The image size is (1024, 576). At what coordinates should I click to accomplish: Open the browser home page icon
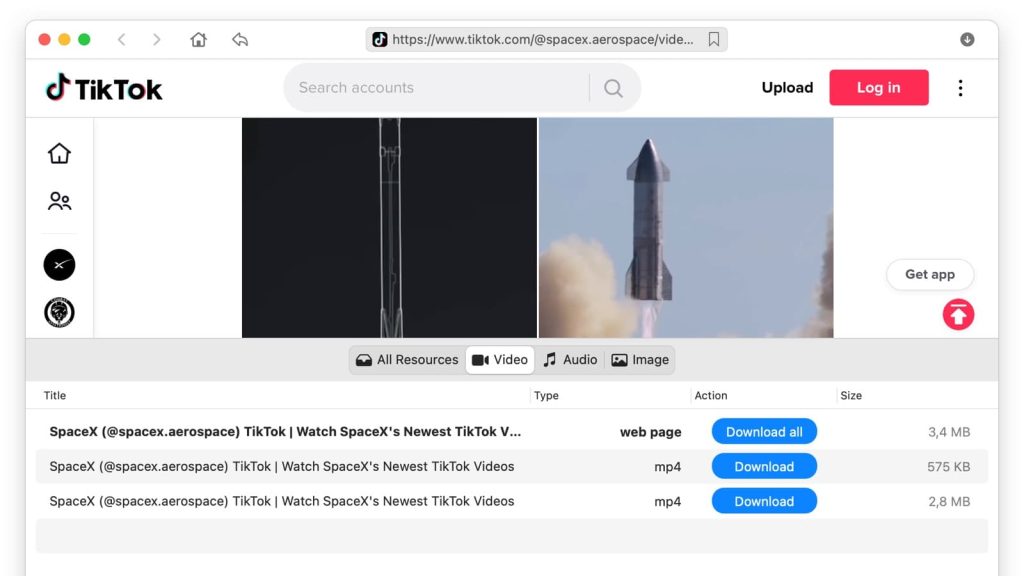199,40
